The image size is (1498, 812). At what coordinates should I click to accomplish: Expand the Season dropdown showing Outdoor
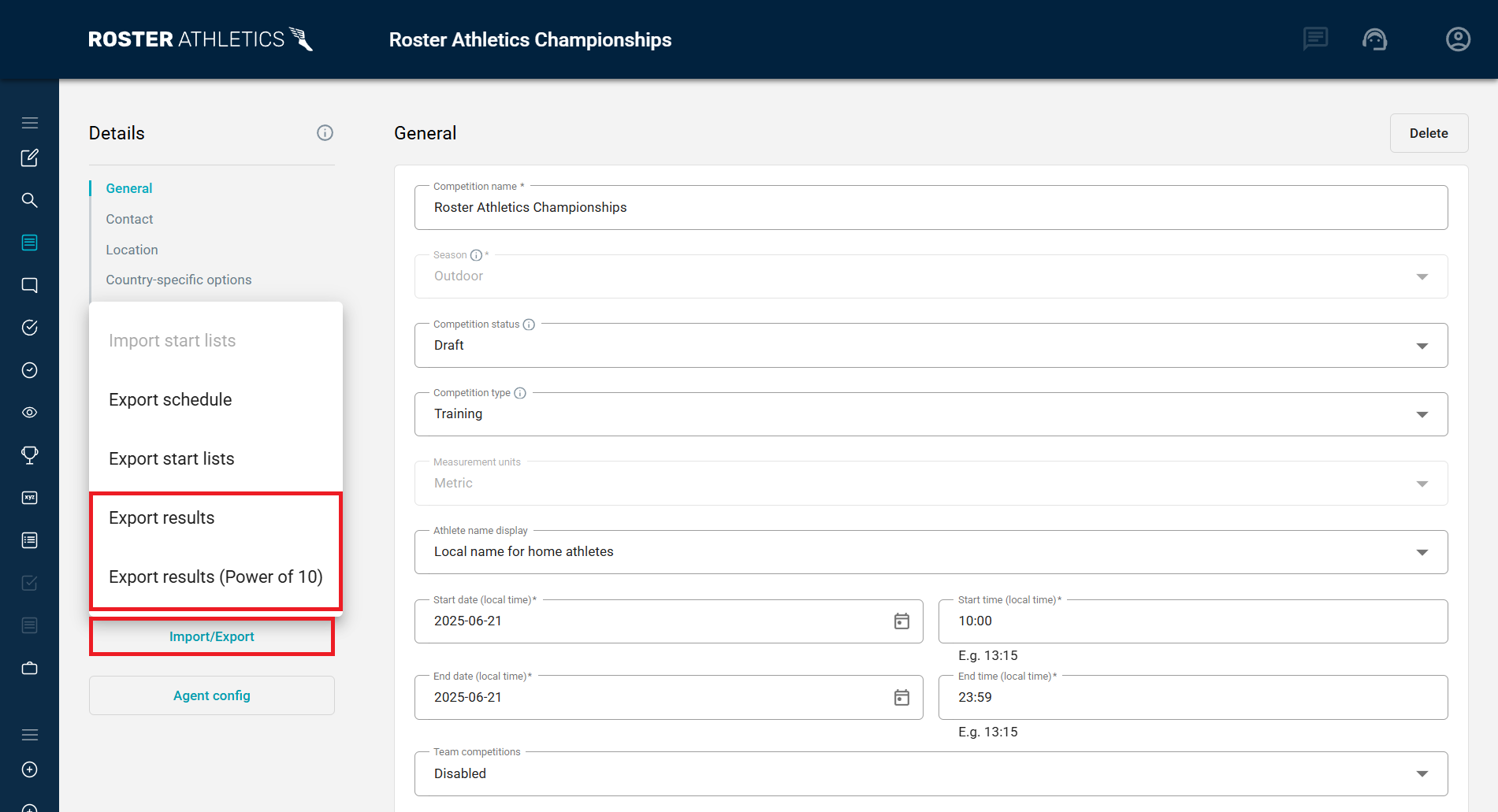point(931,276)
